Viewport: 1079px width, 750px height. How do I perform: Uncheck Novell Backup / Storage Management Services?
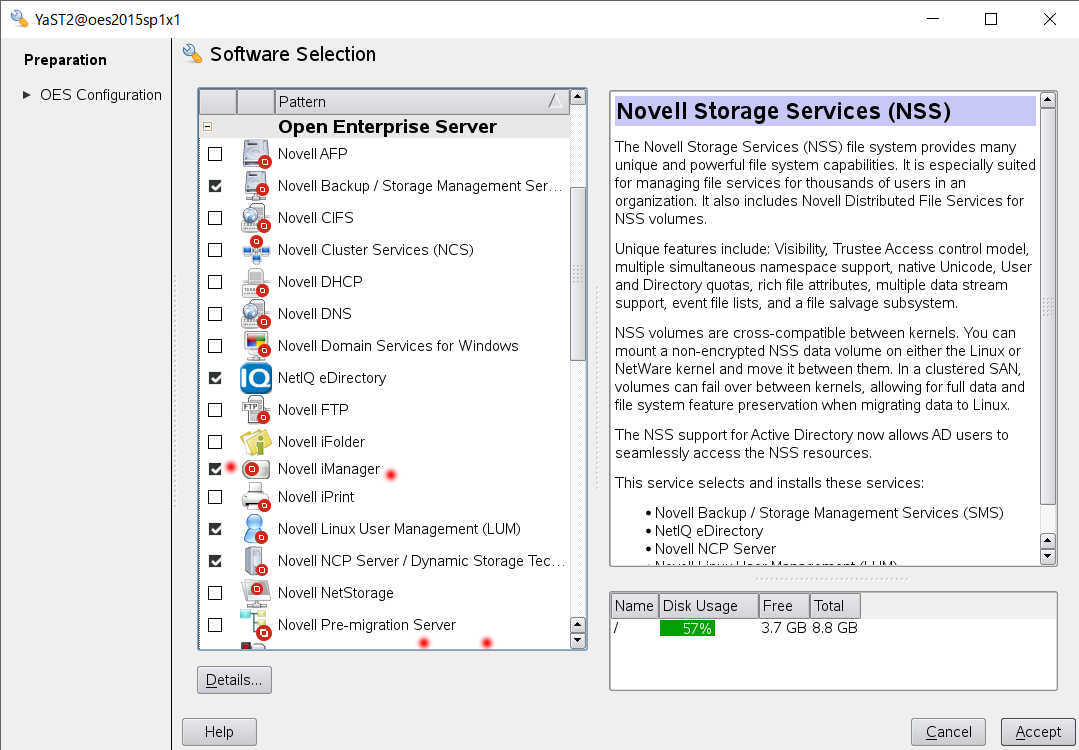(215, 186)
